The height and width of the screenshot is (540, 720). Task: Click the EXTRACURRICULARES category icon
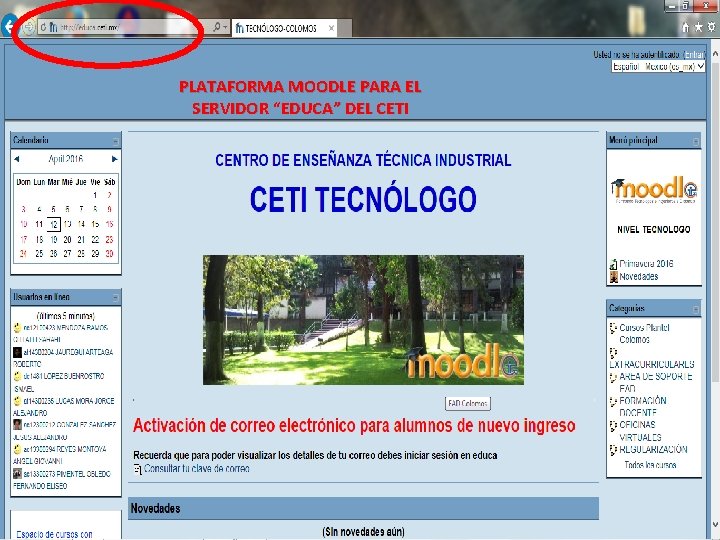pos(613,353)
